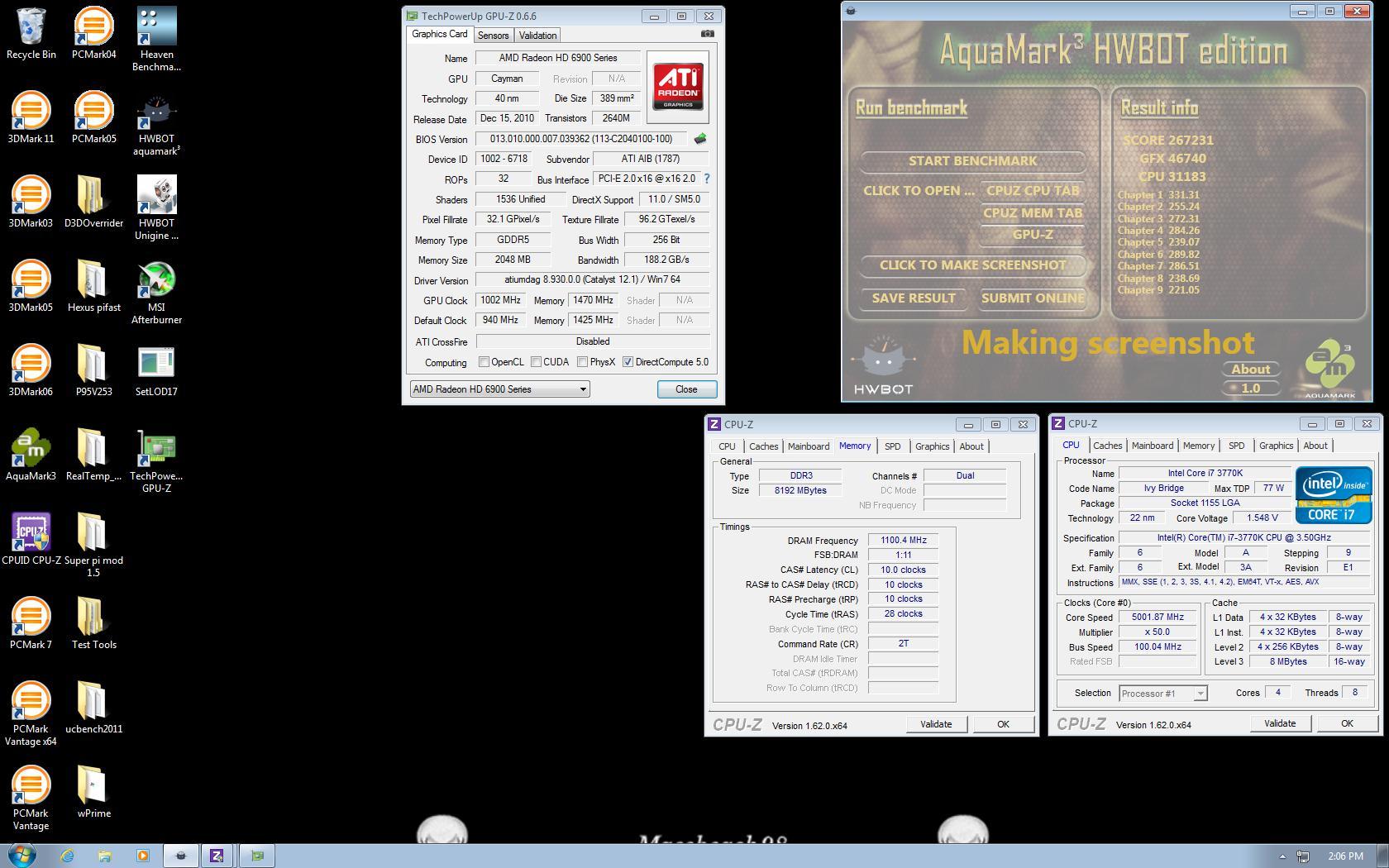Viewport: 1389px width, 868px height.
Task: Click Validate in the CPU-Z memory window
Action: pyautogui.click(x=936, y=724)
